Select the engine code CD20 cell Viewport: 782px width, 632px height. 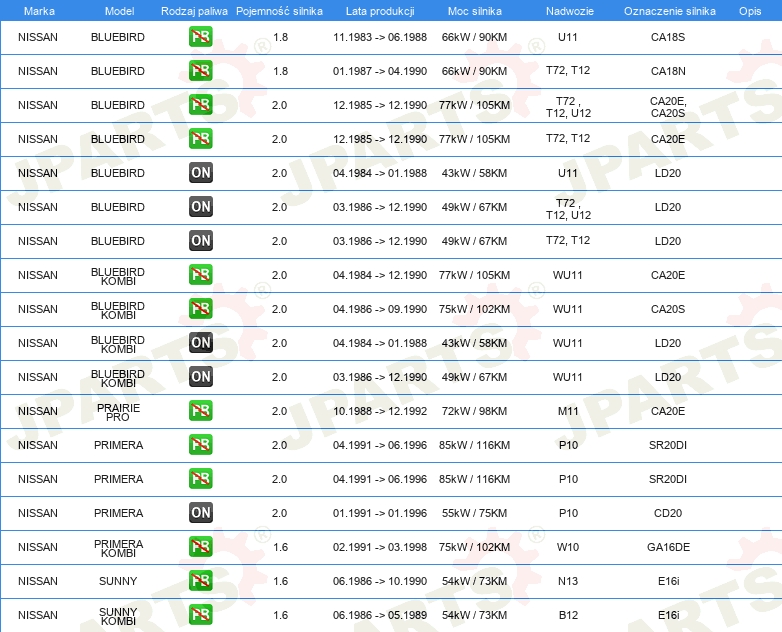668,513
